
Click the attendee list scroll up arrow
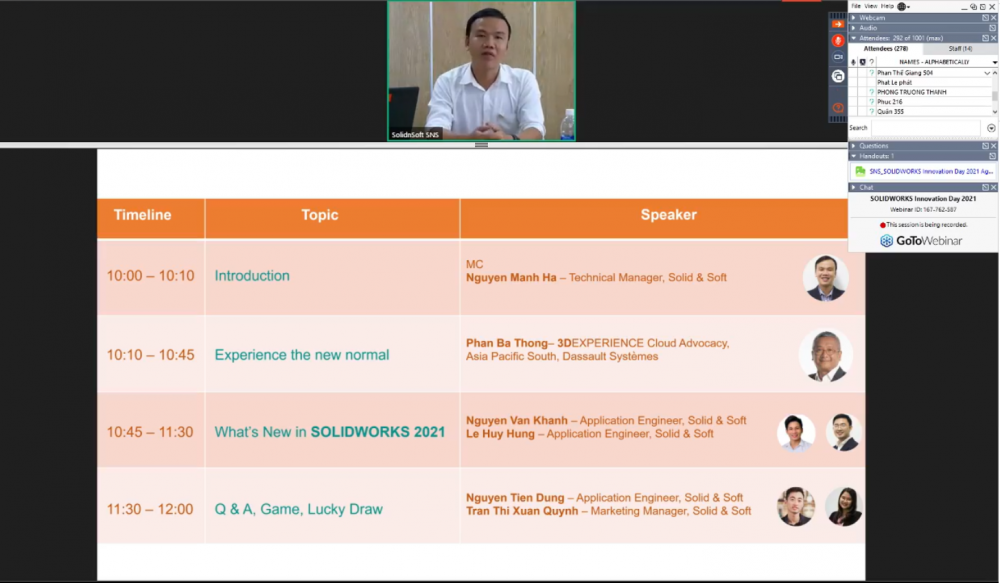coord(994,73)
